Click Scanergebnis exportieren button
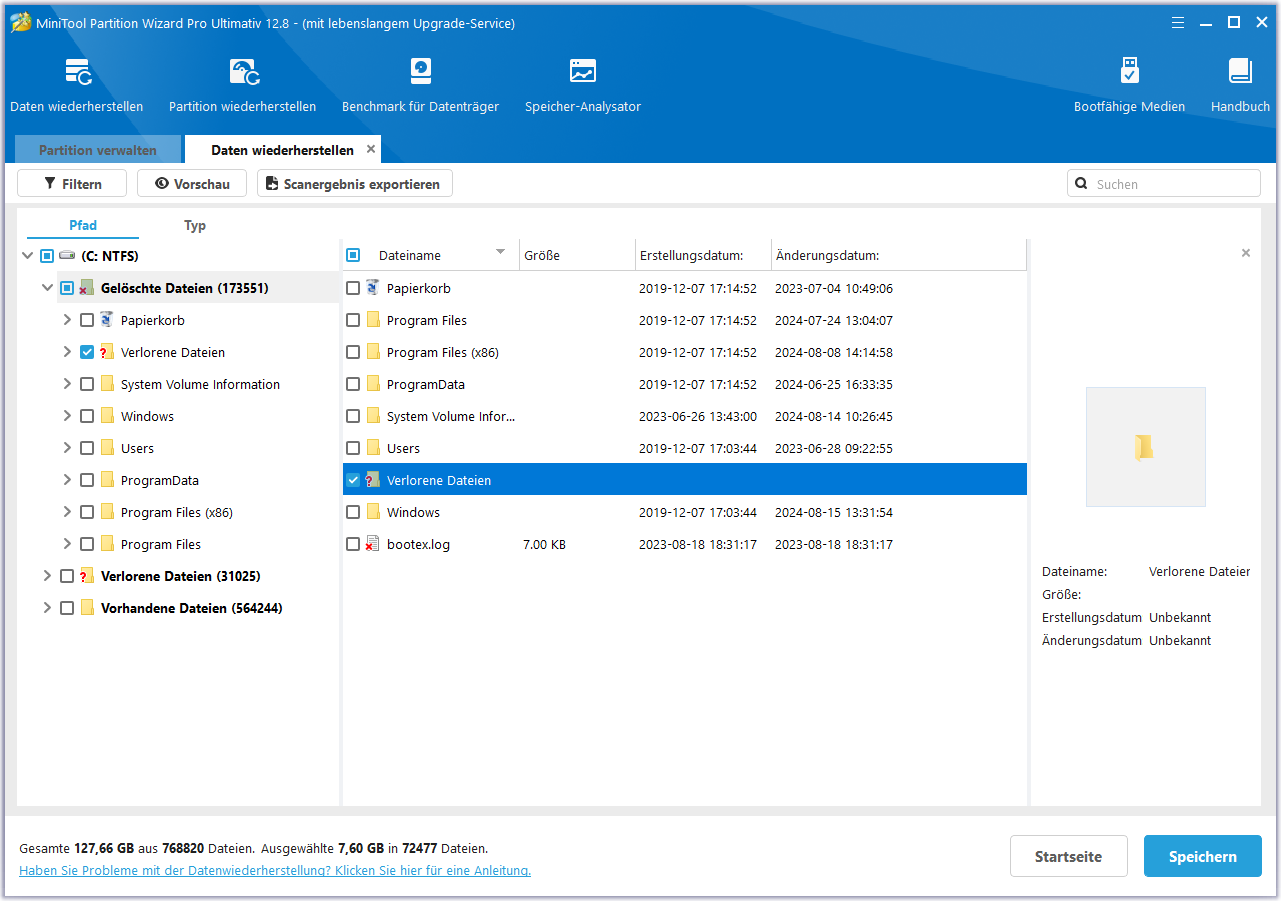This screenshot has height=901, width=1281. point(355,183)
